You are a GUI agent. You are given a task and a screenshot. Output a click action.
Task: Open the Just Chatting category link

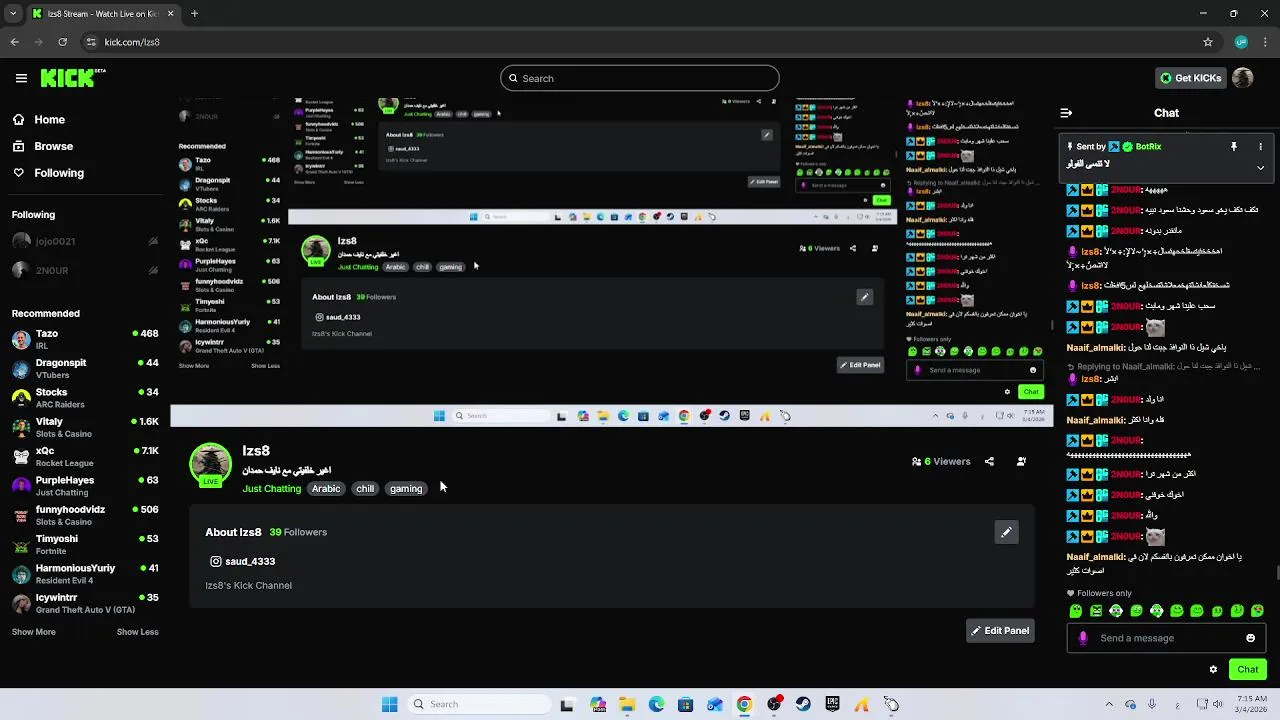coord(271,489)
